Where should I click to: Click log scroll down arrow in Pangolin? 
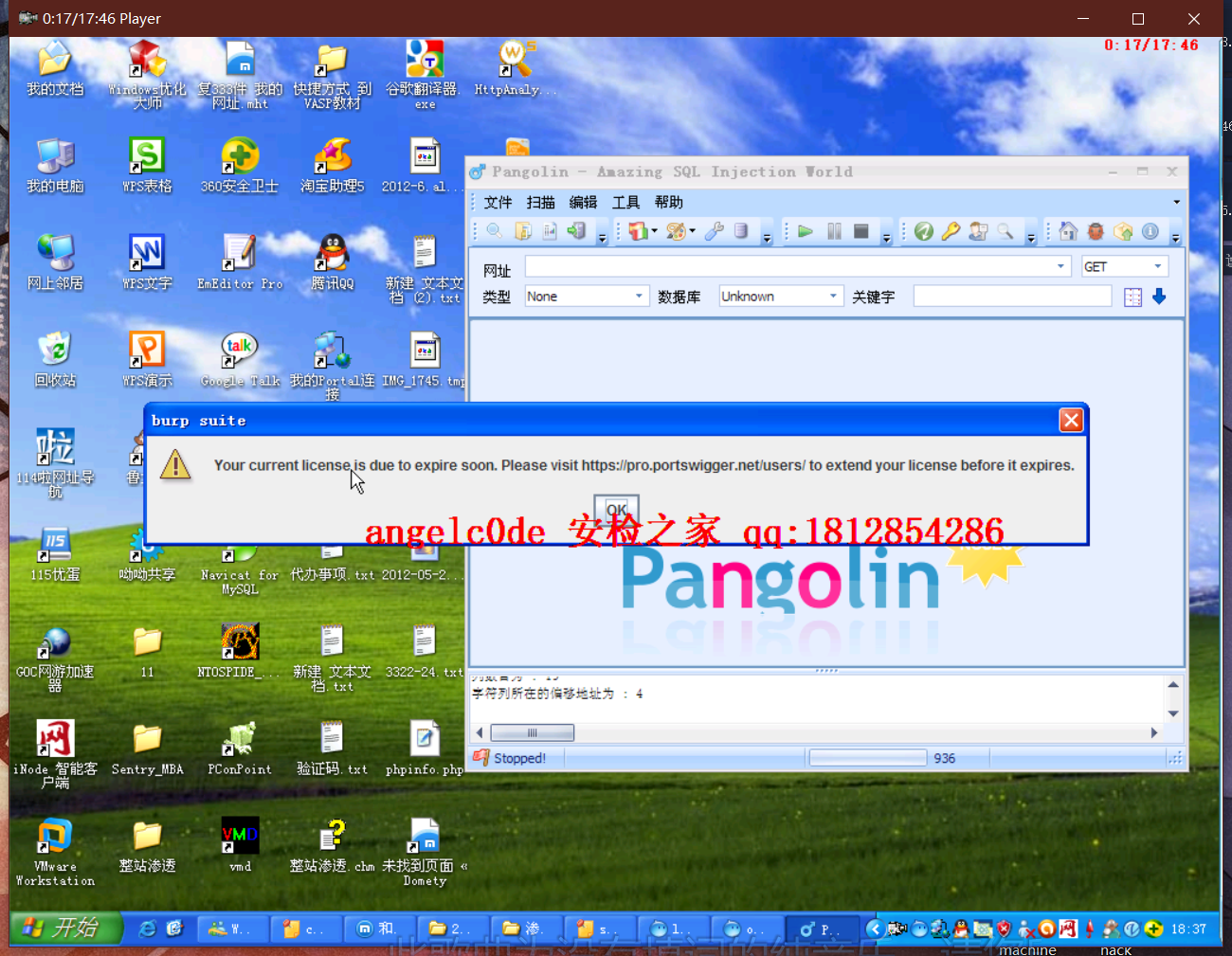click(1173, 713)
